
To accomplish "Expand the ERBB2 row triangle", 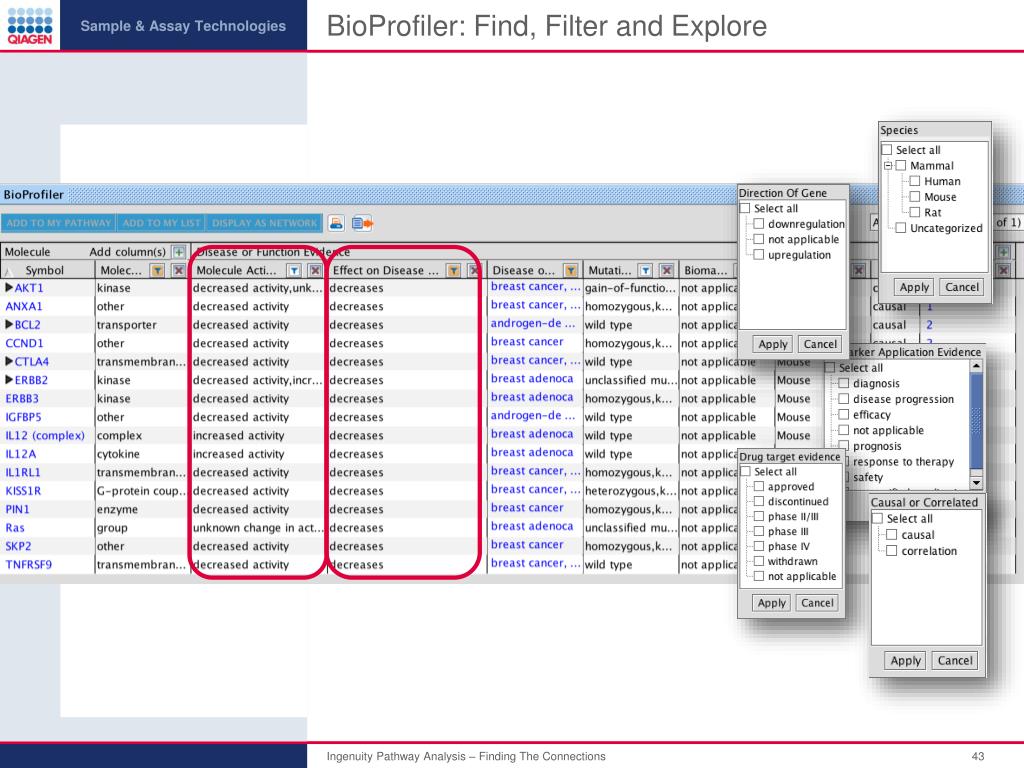I will click(x=9, y=379).
